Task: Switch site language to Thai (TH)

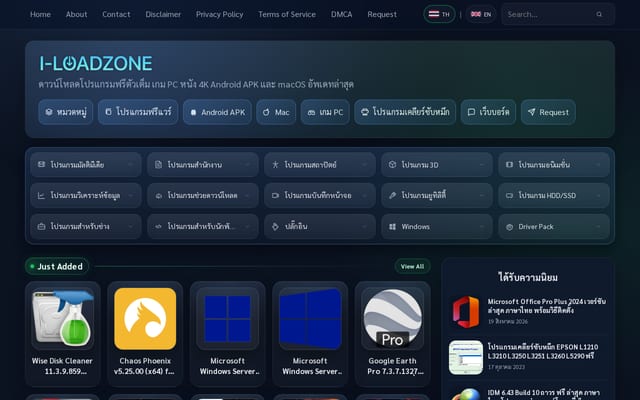Action: coord(439,14)
